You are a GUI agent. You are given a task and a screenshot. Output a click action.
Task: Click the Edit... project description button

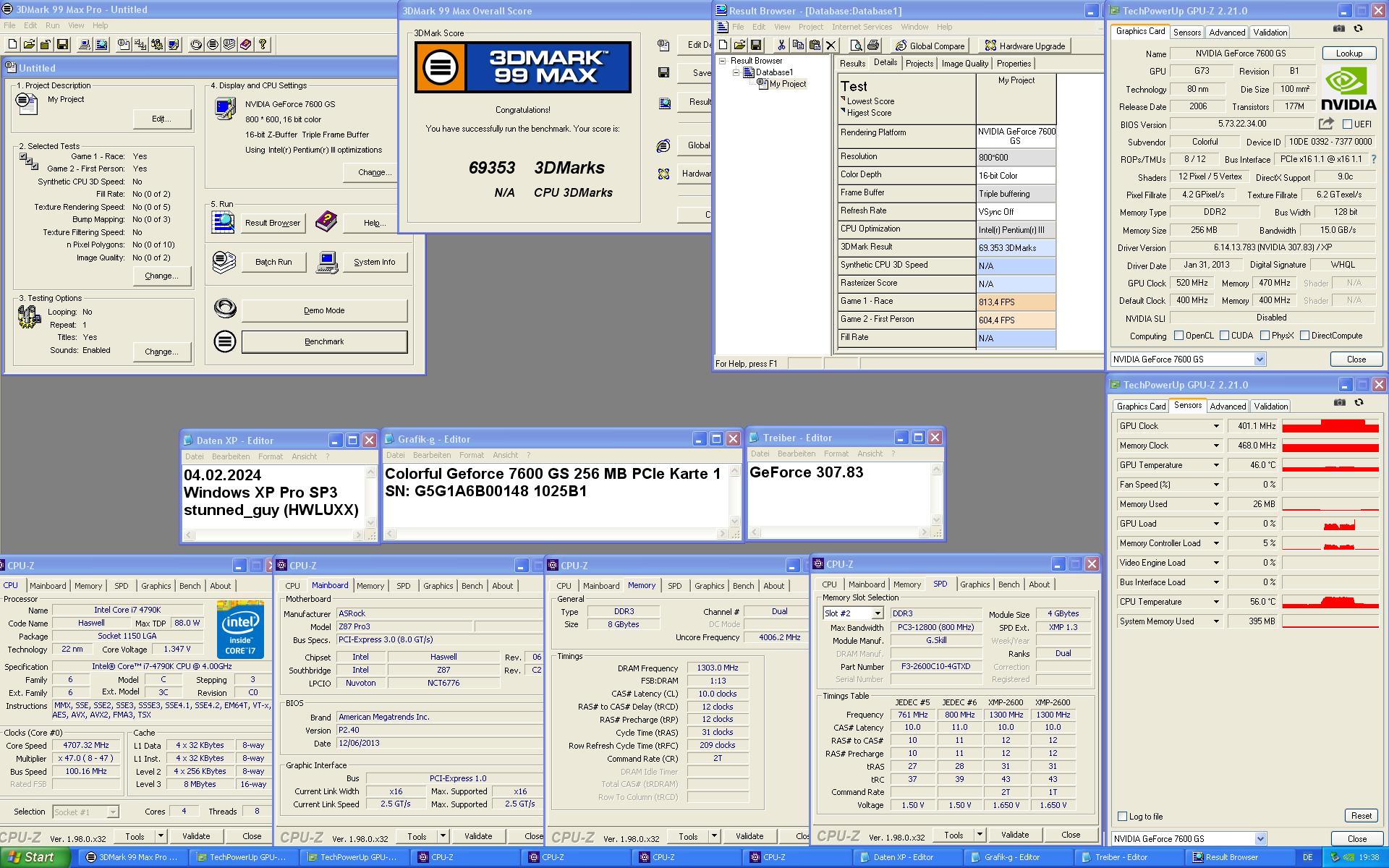coord(161,119)
